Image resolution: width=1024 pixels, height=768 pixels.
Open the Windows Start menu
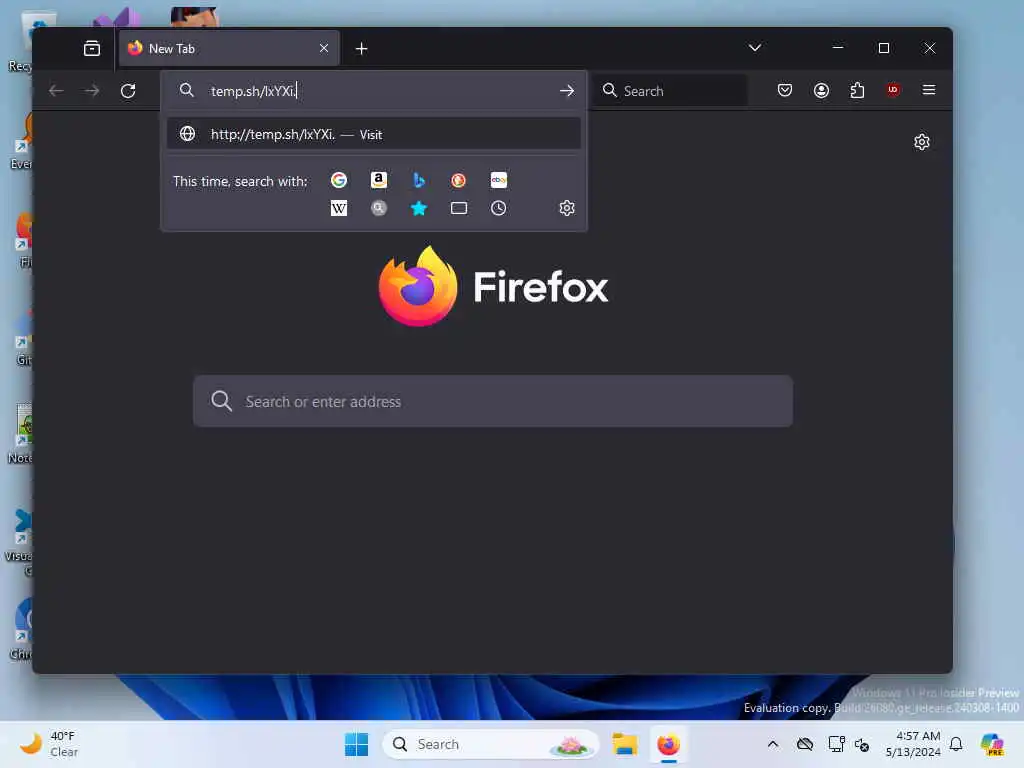tap(357, 744)
